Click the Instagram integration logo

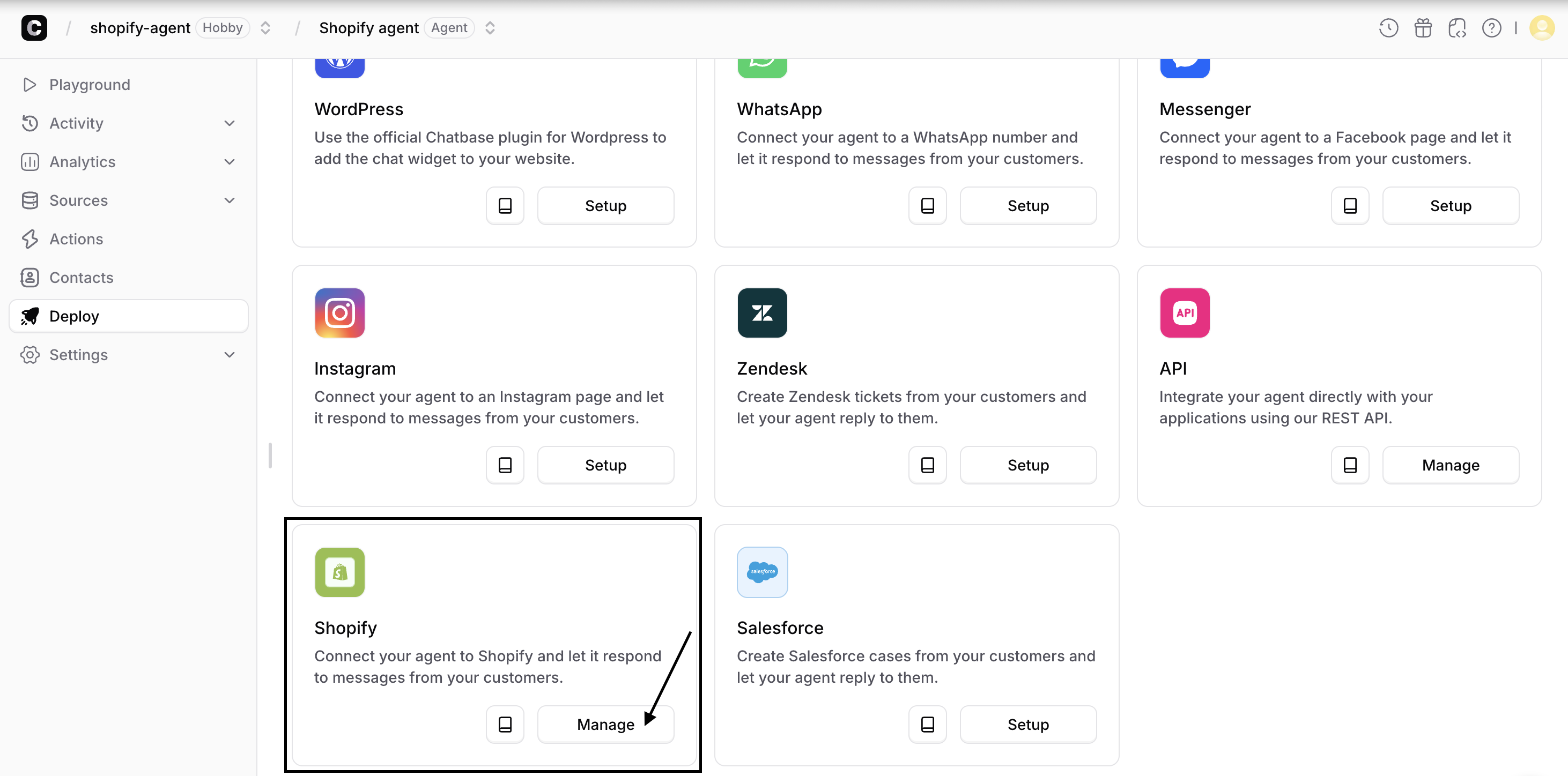[339, 312]
